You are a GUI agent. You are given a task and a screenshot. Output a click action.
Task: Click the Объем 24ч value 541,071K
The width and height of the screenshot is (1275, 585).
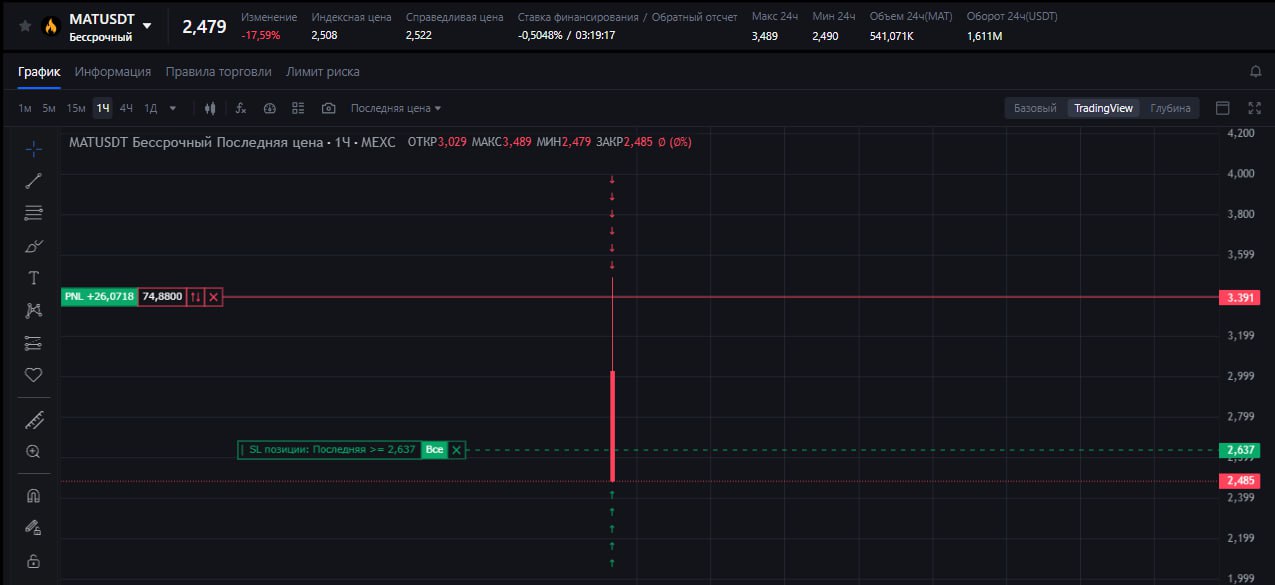[891, 36]
